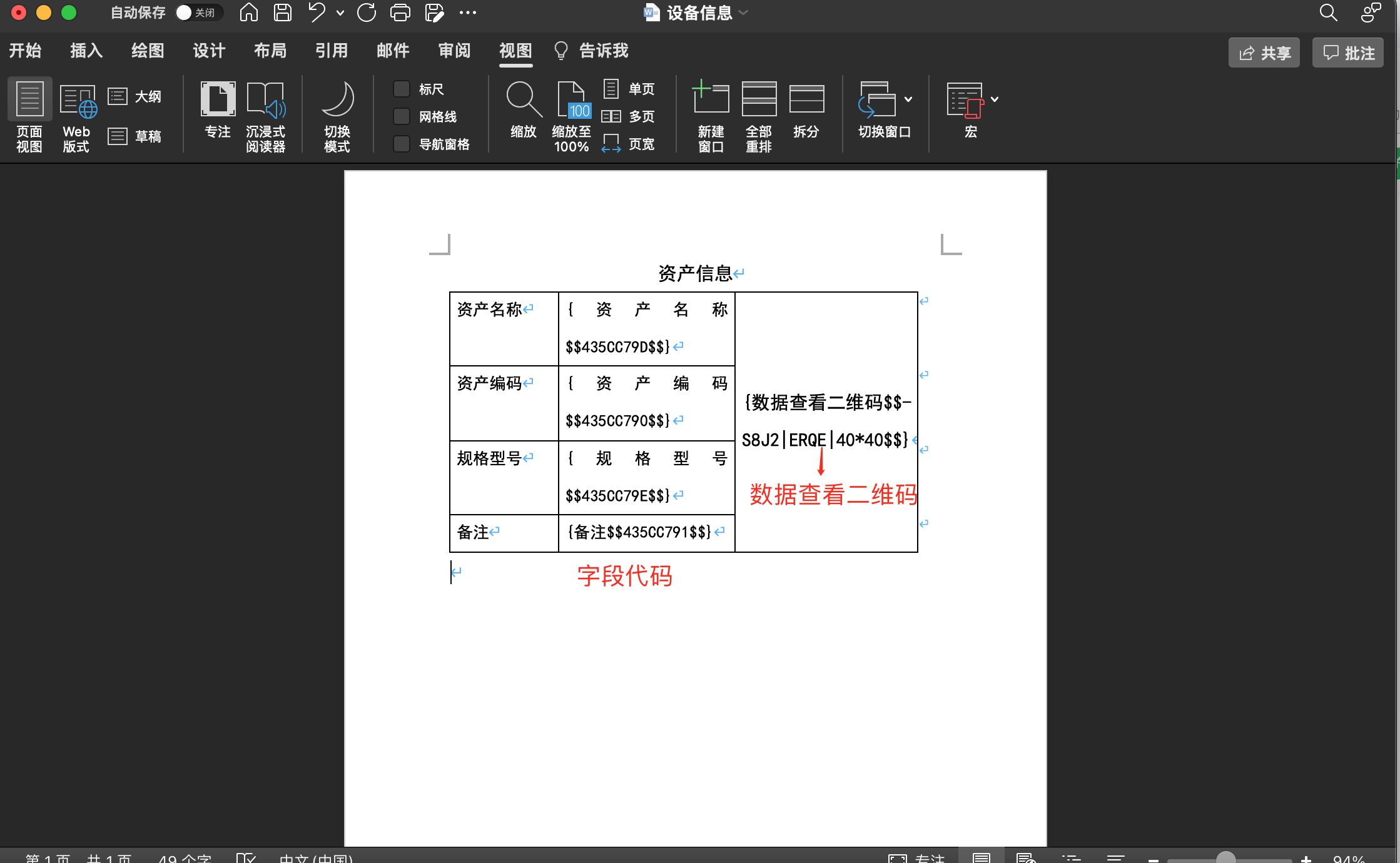The image size is (1400, 863).
Task: Click the Home icon in title bar
Action: [249, 13]
